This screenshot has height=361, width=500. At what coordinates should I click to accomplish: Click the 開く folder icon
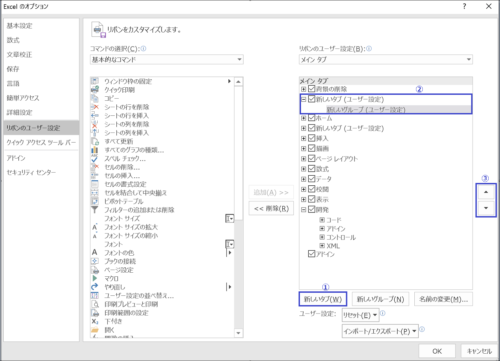(95, 330)
